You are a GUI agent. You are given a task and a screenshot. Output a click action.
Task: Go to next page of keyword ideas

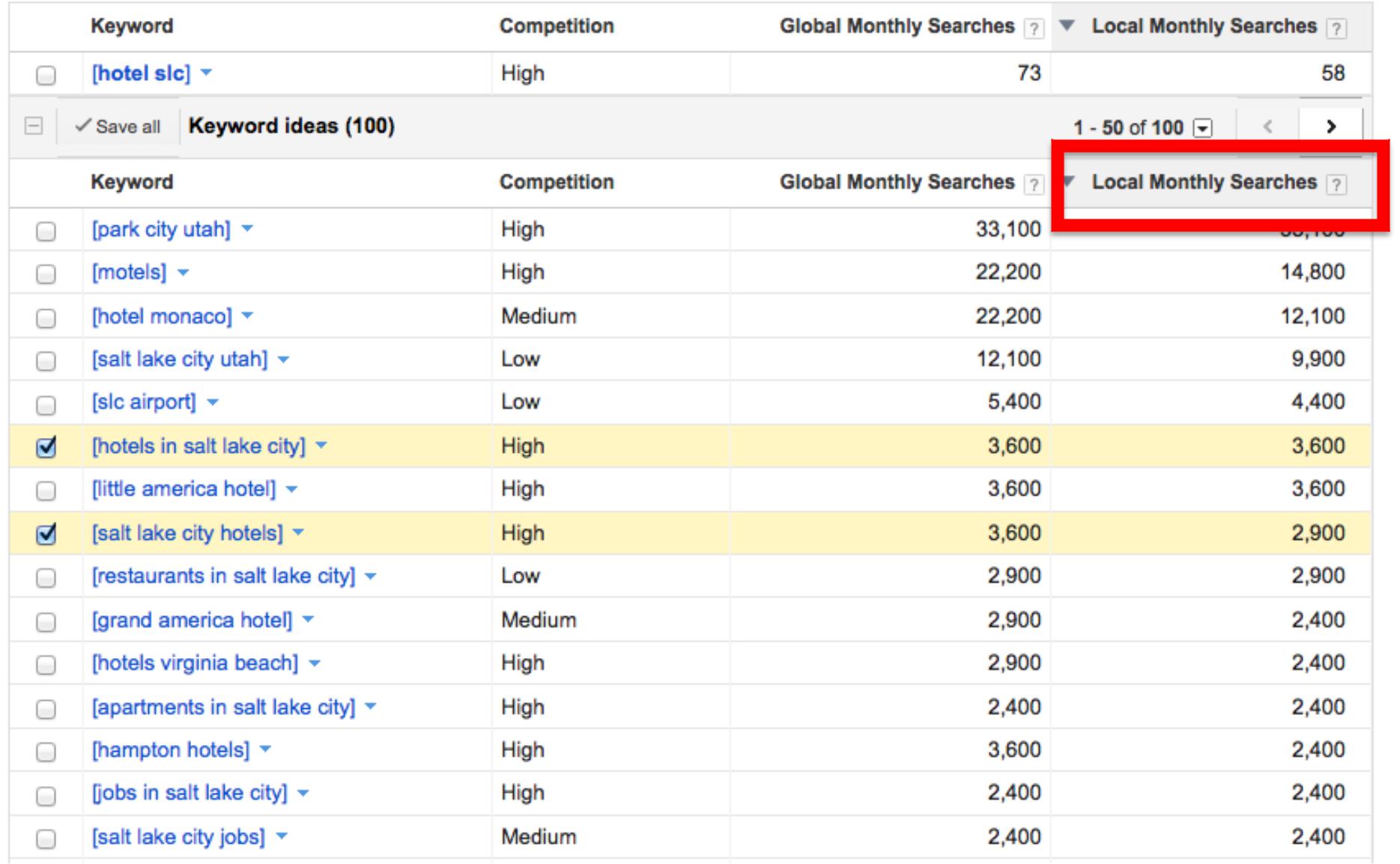(1331, 127)
